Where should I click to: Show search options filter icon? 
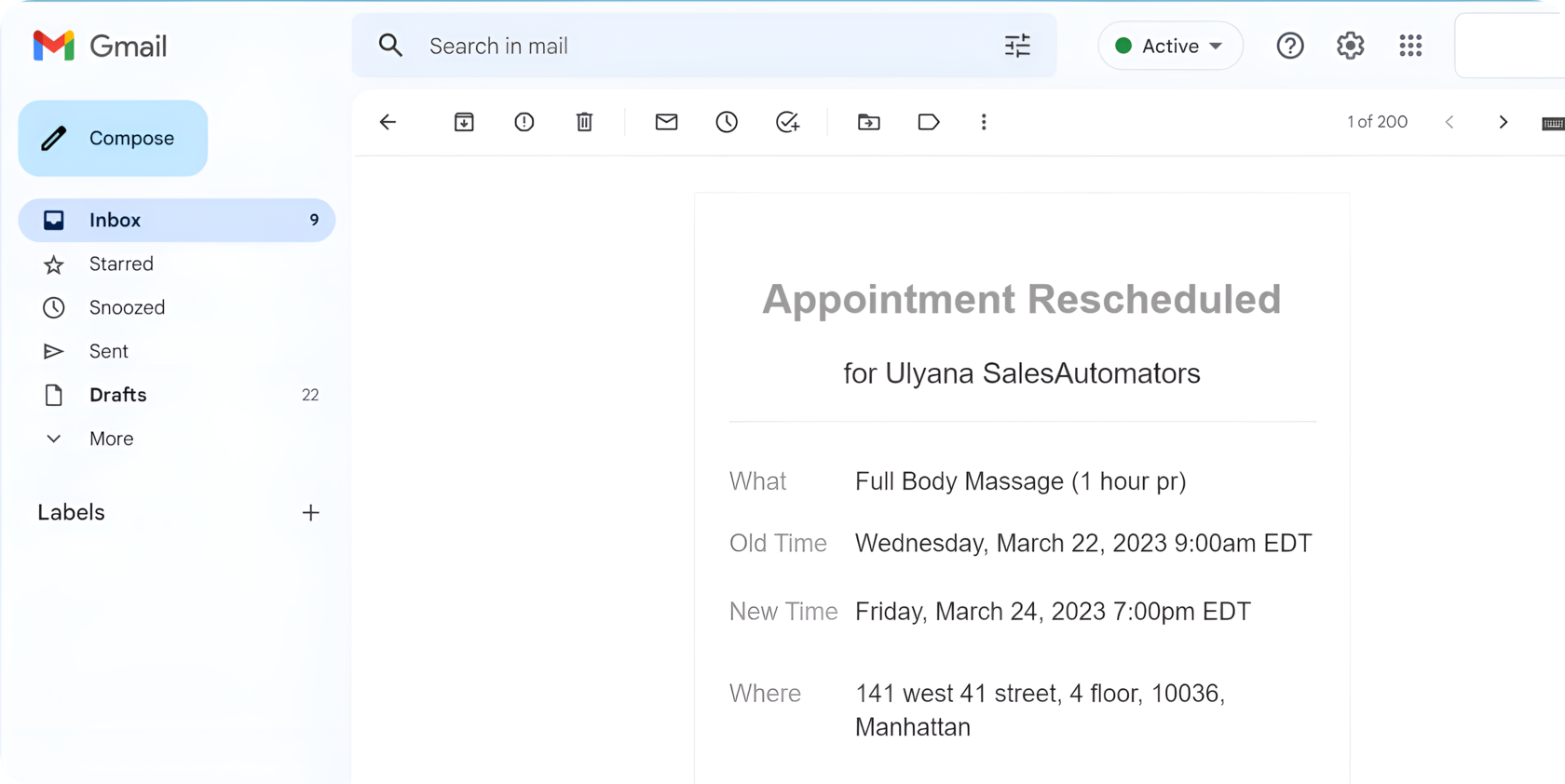1017,46
